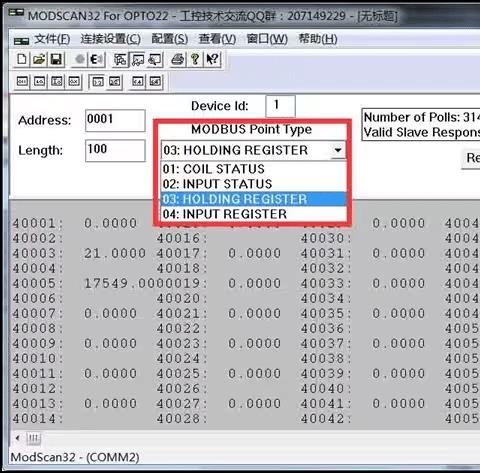
Task: Create a new document via toolbar icon
Action: (22, 60)
